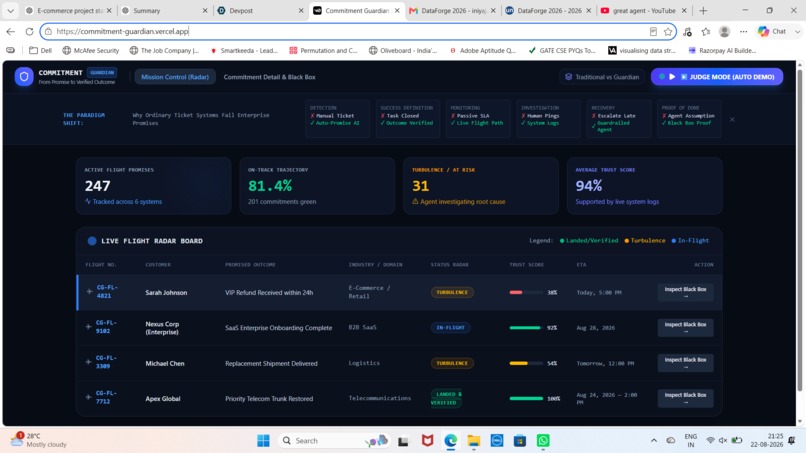Open GATE CSE PYQs bookmark
Image resolution: width=806 pixels, height=453 pixels.
[562, 50]
